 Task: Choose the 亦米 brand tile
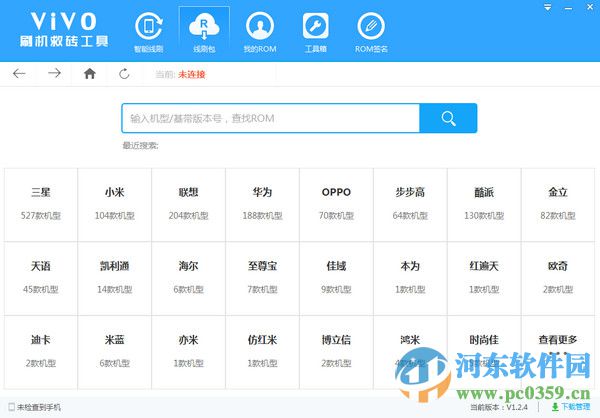[188, 353]
